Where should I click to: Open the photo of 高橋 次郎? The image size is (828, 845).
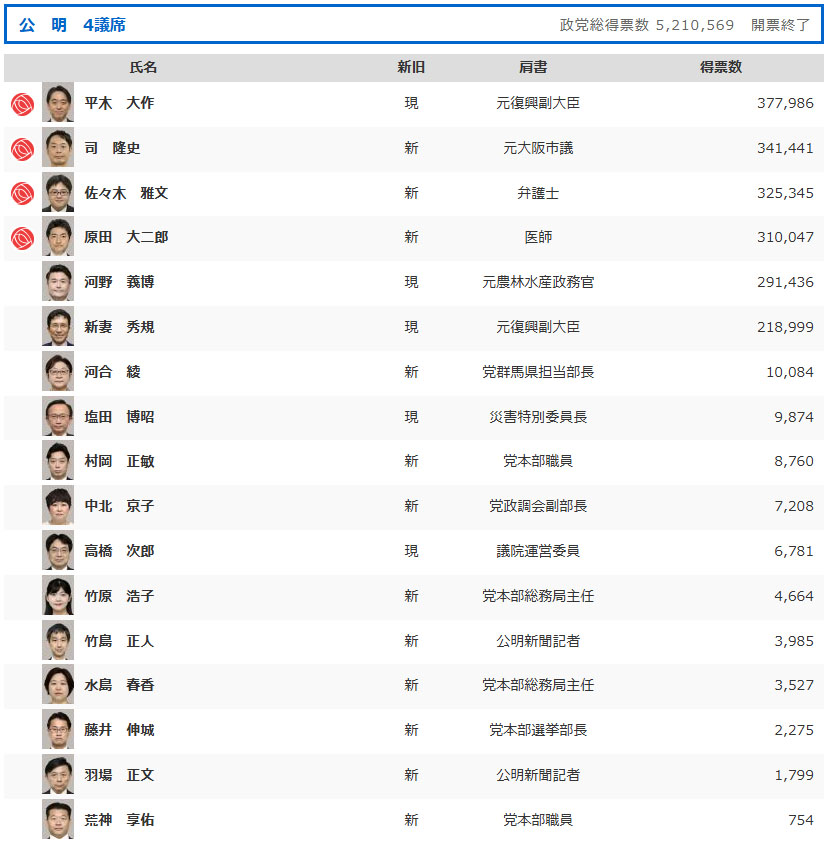coord(58,551)
